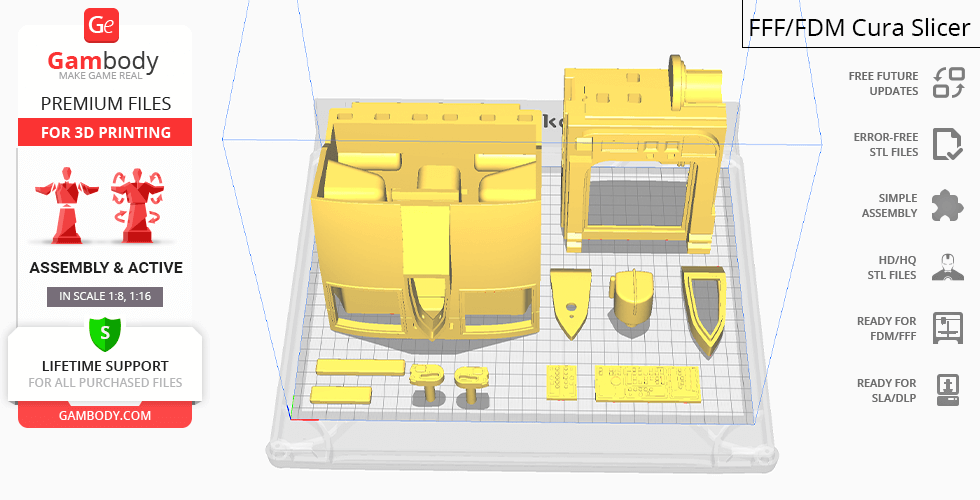This screenshot has height=500, width=980.
Task: Click the 'IN SCALE 1:8, 1:16' badge
Action: click(105, 296)
